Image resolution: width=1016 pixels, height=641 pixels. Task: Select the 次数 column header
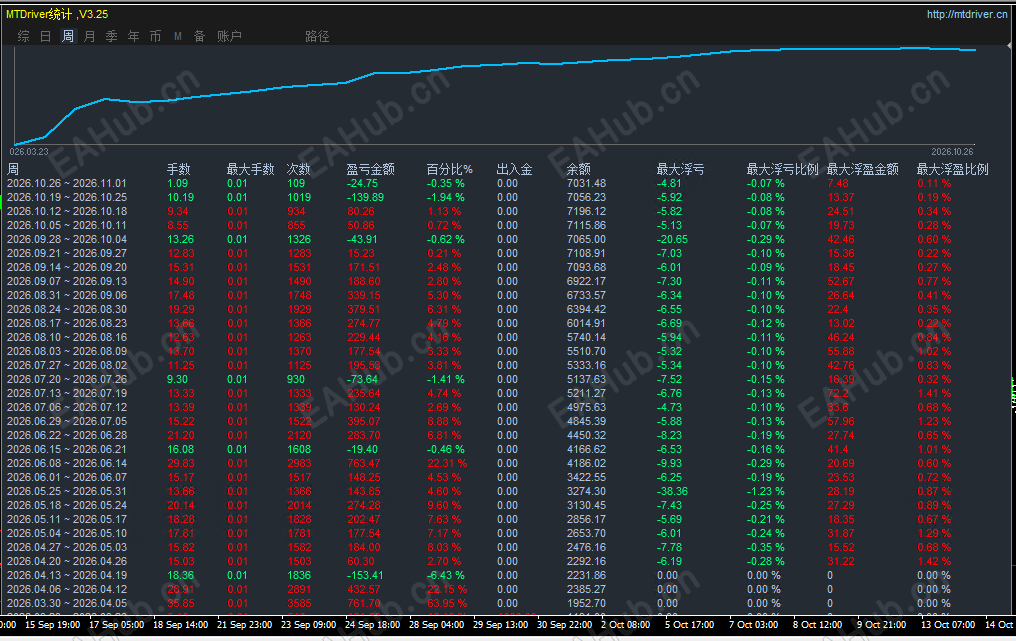click(299, 169)
